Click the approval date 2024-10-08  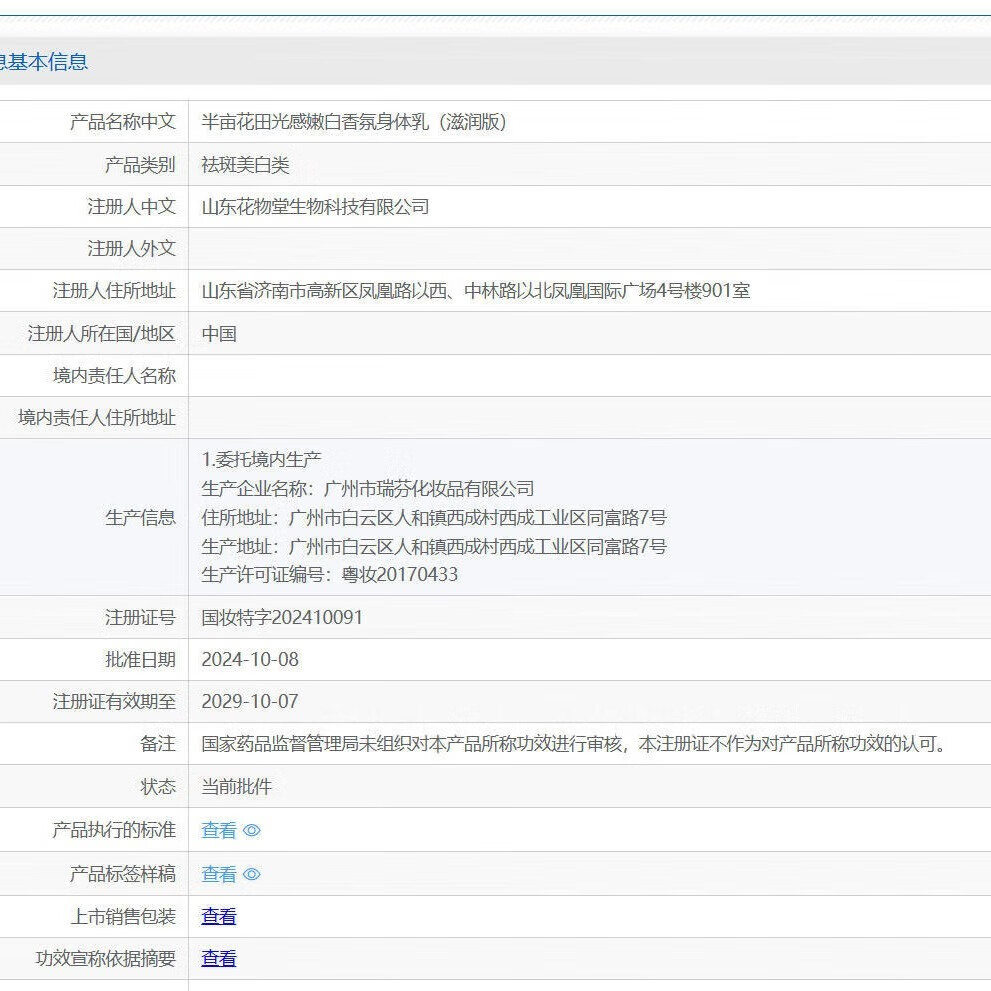(250, 659)
